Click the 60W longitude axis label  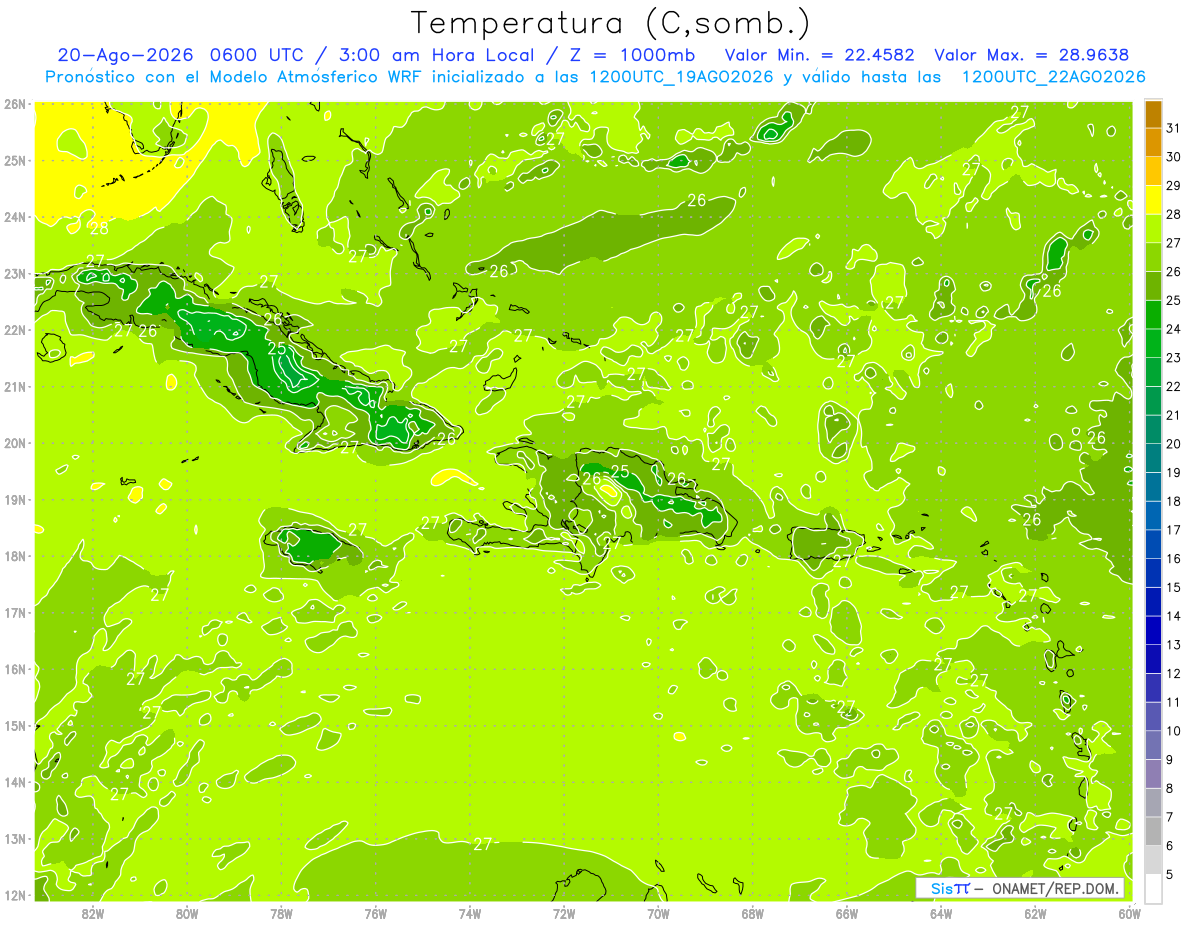click(x=1130, y=913)
